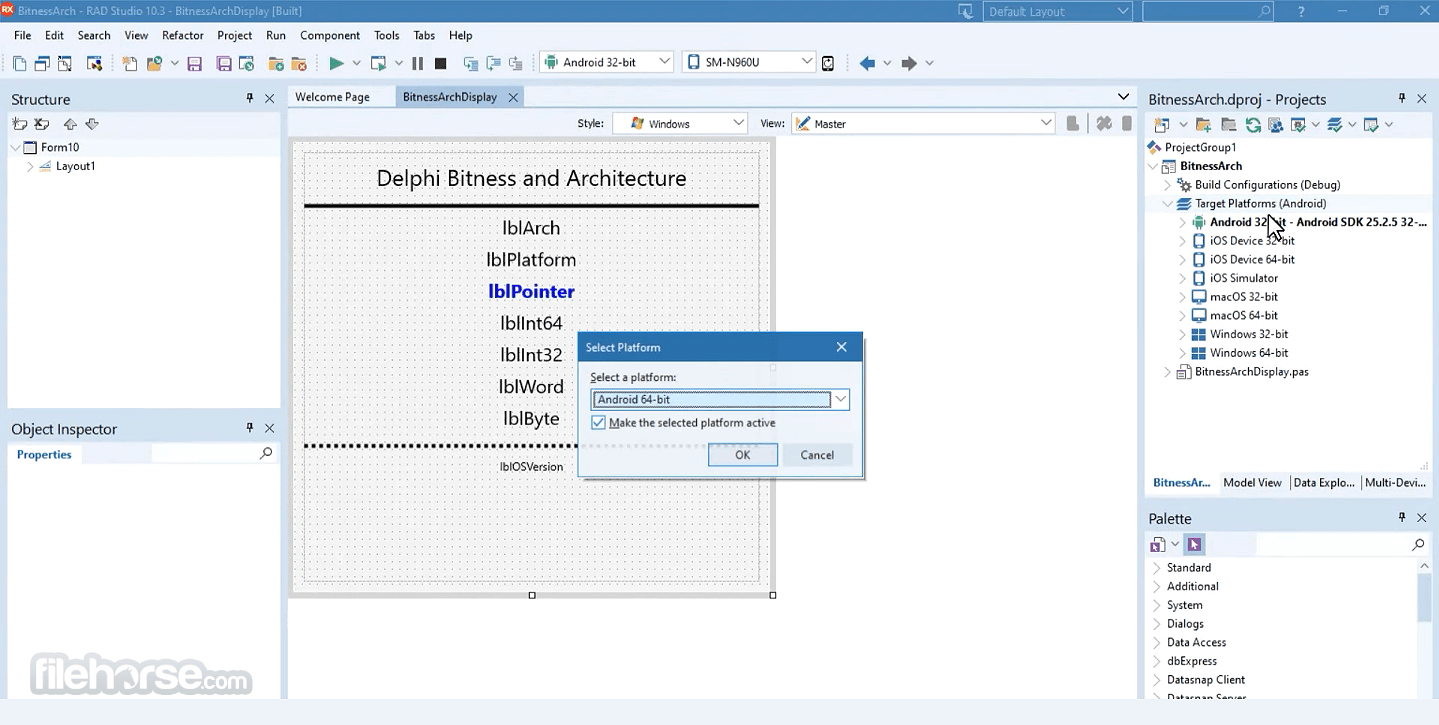This screenshot has width=1439, height=725.
Task: Refresh the target device list icon
Action: pos(828,63)
